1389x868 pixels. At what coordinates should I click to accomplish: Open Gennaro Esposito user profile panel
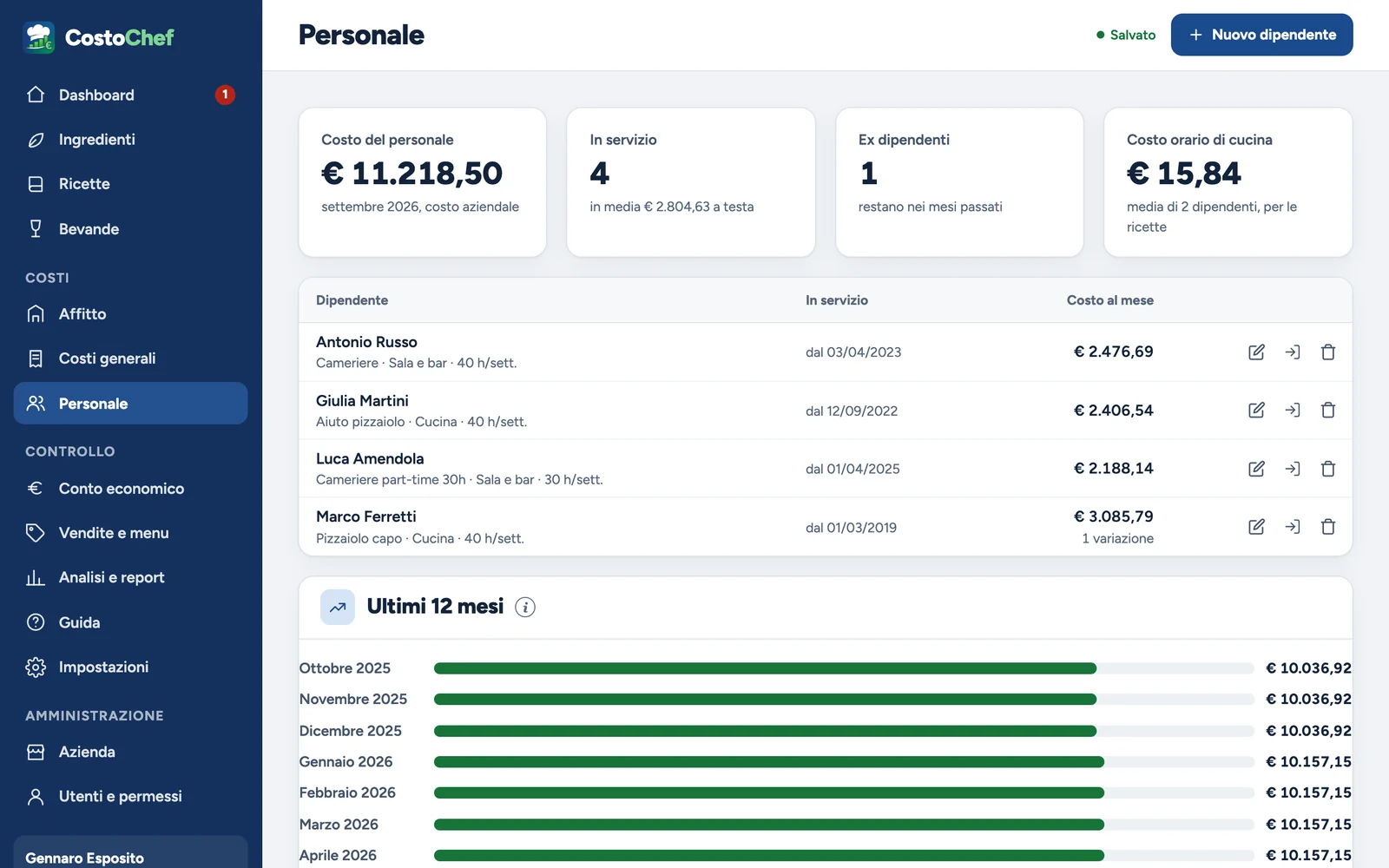point(131,854)
